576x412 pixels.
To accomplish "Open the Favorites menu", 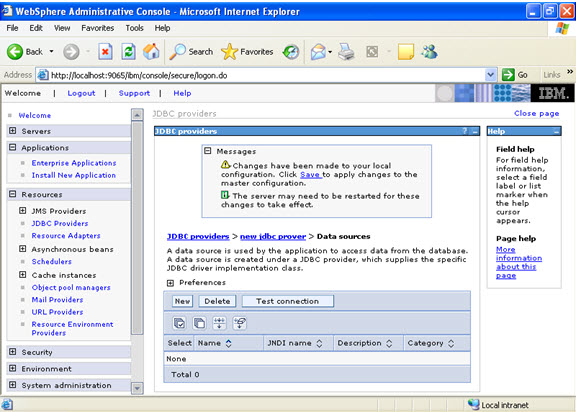I will [x=98, y=28].
